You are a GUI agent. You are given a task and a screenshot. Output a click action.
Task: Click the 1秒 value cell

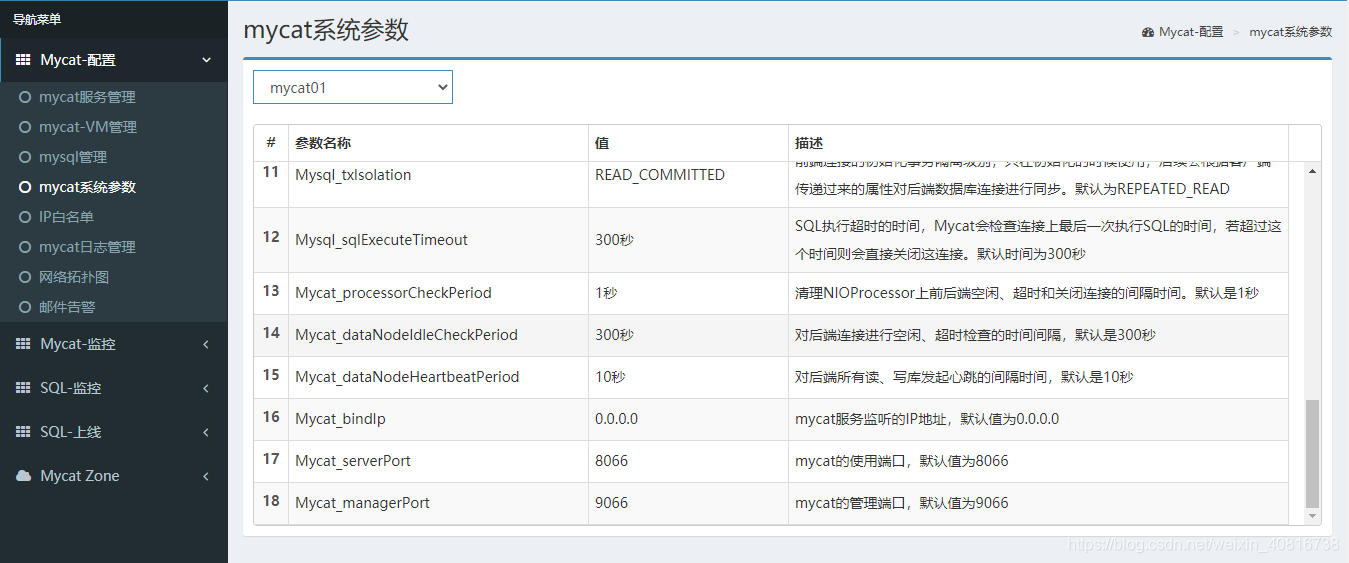coord(688,293)
